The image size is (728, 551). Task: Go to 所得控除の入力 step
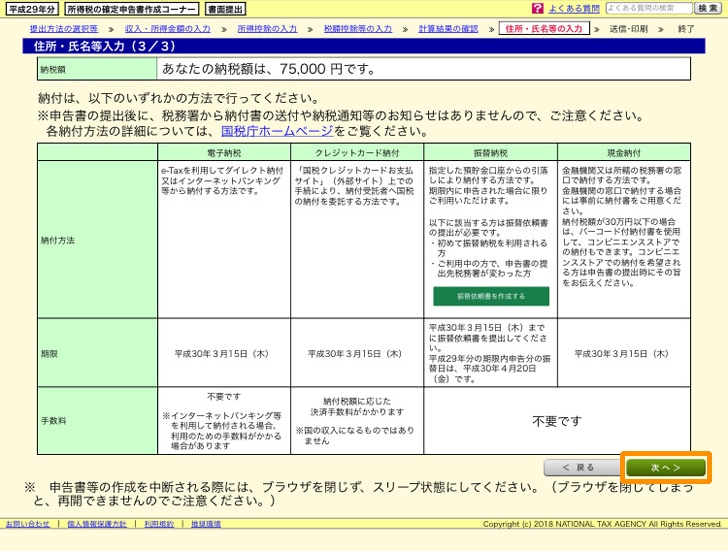(x=267, y=29)
